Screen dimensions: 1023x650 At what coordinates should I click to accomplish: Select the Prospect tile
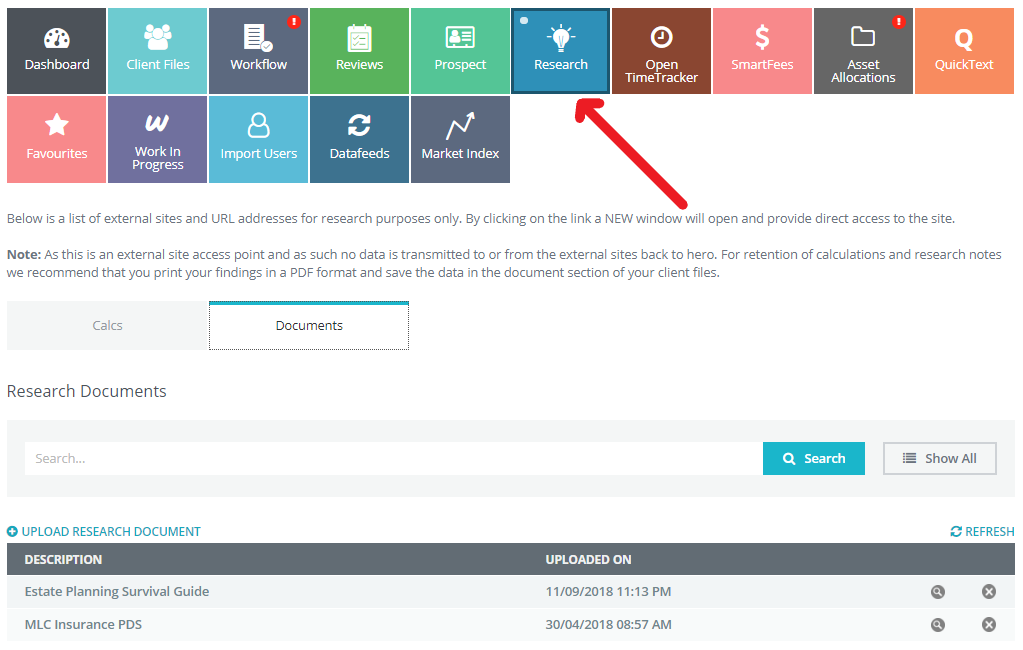(x=460, y=51)
